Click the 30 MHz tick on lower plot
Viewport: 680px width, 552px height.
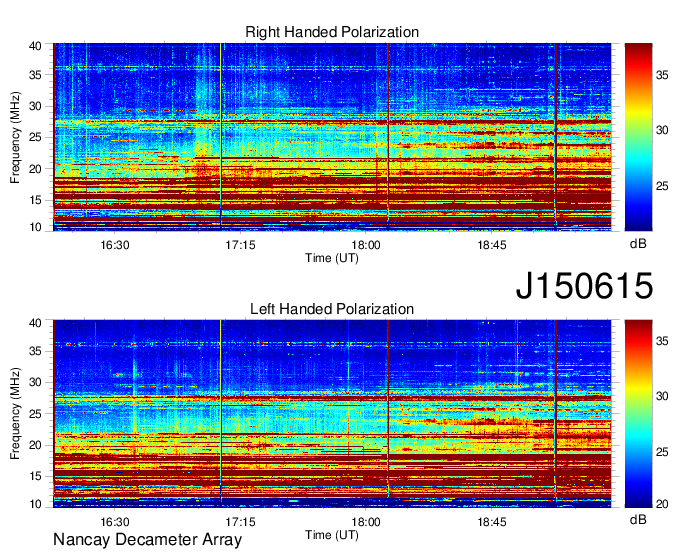tap(36, 382)
